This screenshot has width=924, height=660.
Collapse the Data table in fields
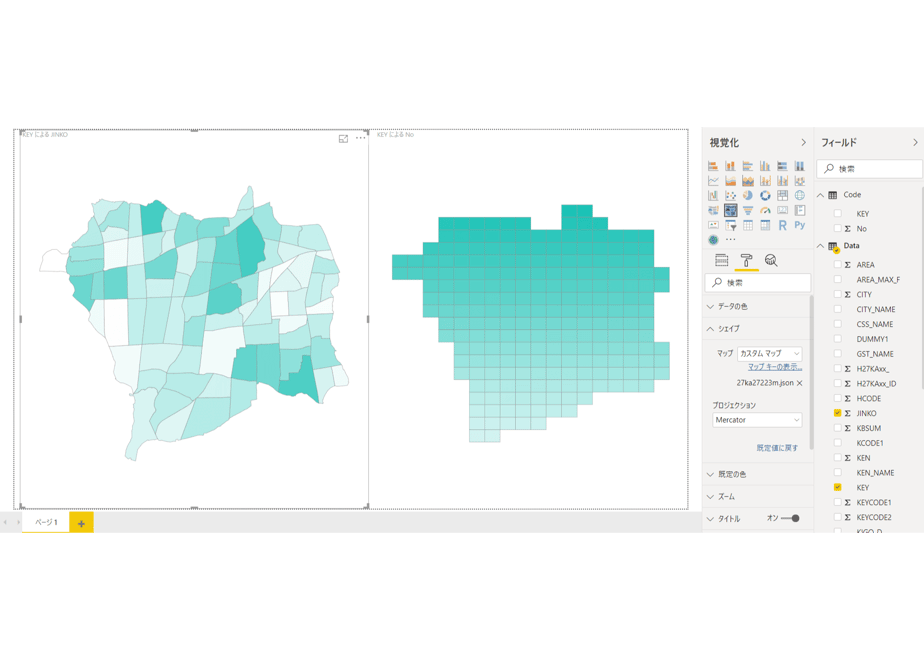click(820, 246)
